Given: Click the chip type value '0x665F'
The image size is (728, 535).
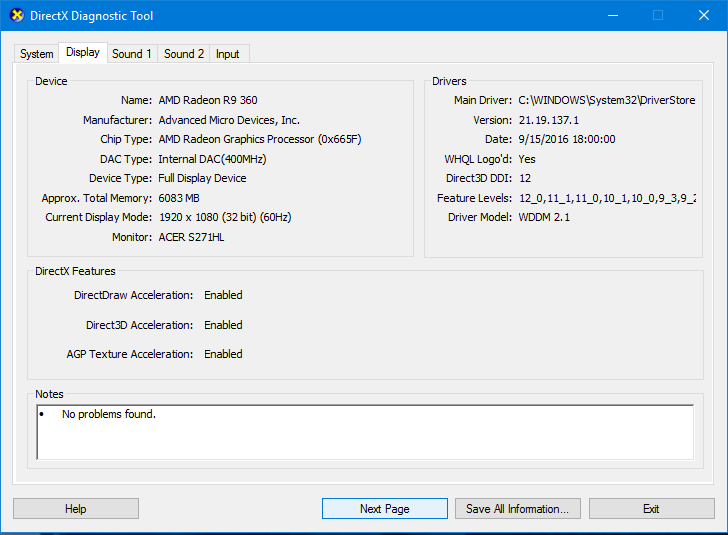Looking at the screenshot, I should 339,139.
